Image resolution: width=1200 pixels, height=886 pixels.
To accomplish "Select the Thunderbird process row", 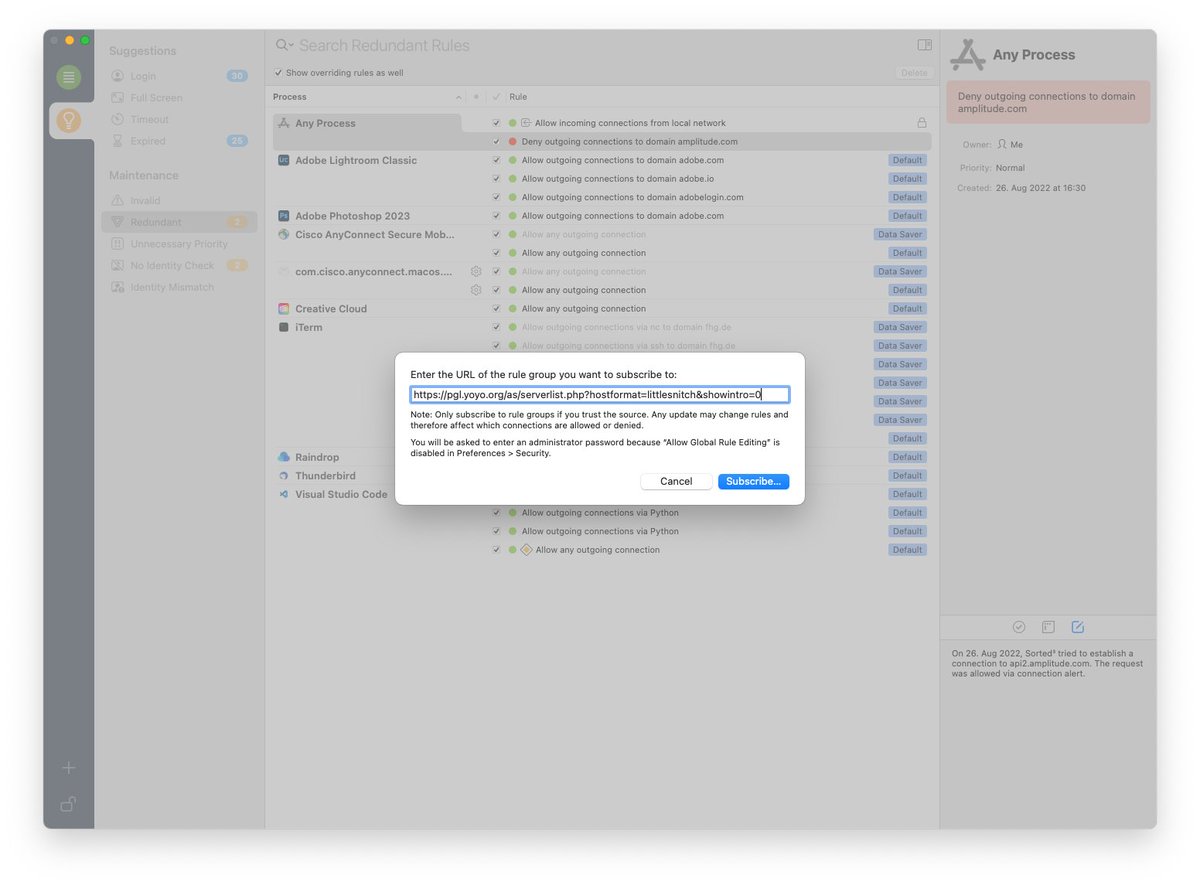I will 367,476.
